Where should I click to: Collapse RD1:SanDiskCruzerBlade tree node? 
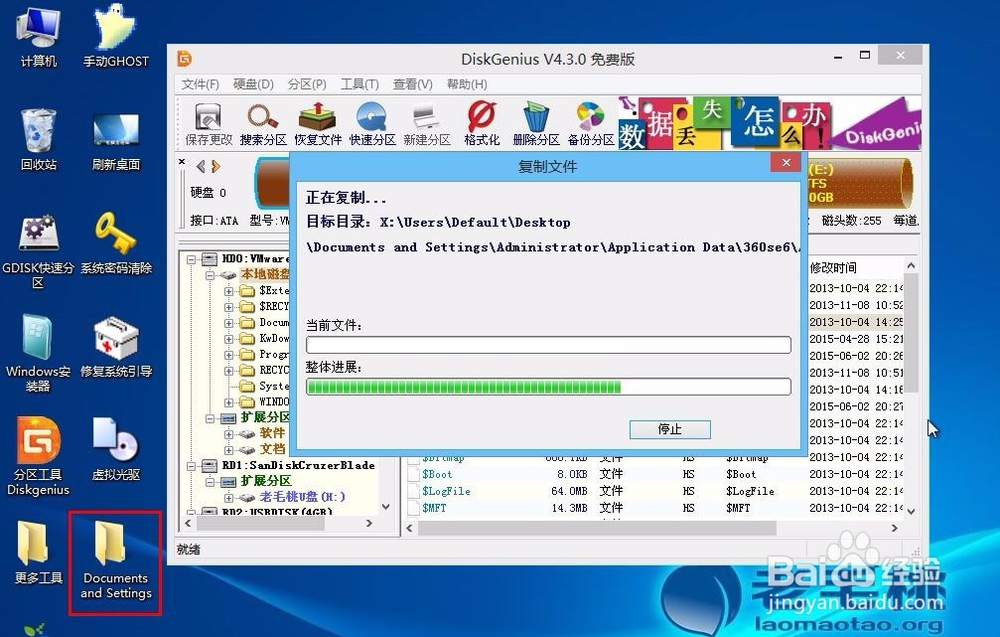[191, 465]
